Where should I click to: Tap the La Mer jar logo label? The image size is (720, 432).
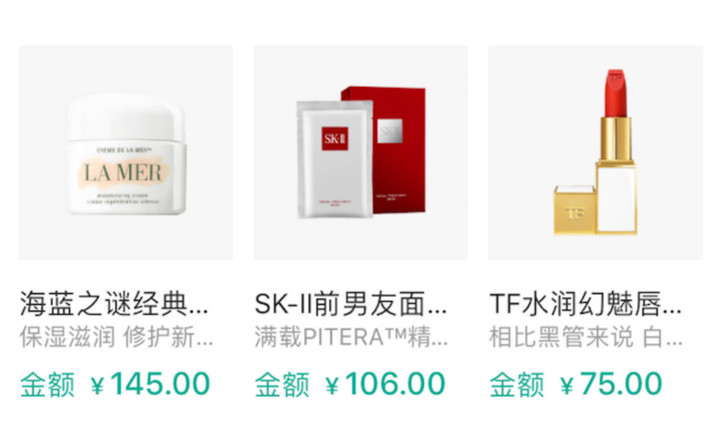click(x=124, y=173)
